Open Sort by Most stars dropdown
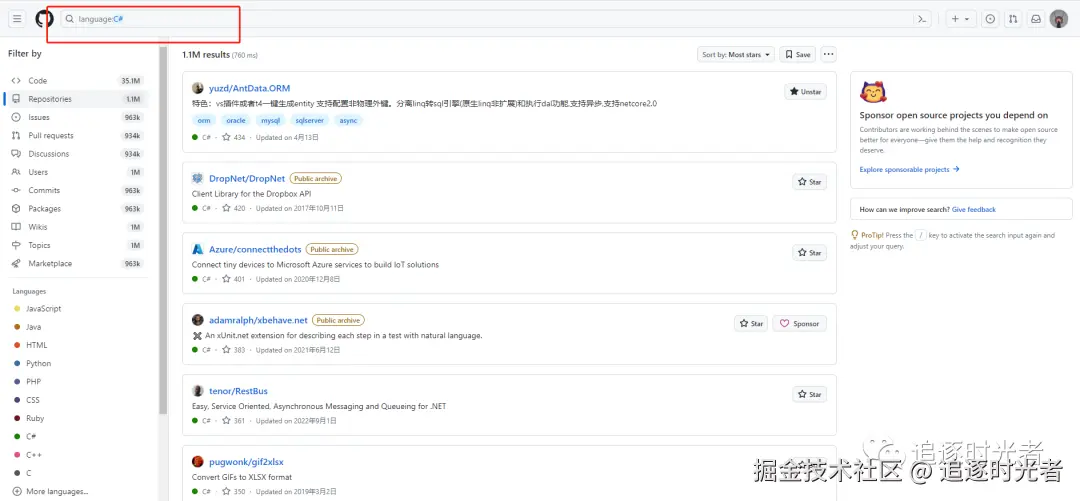 [x=736, y=54]
